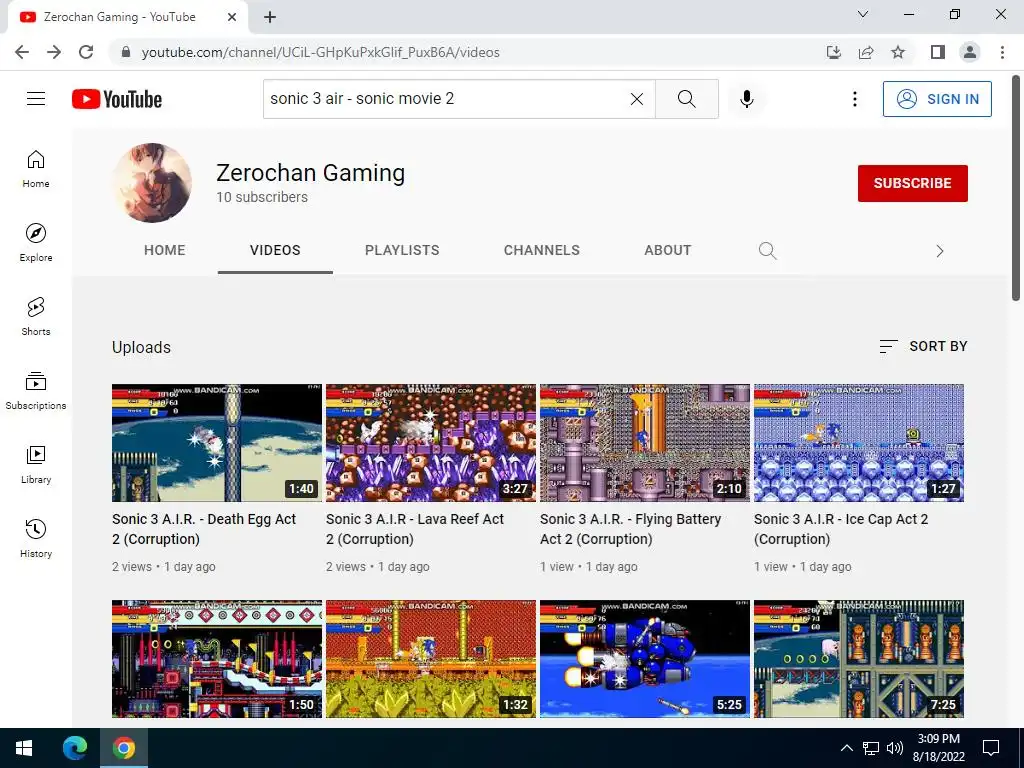
Task: Click the install app icon in address bar
Action: (833, 52)
